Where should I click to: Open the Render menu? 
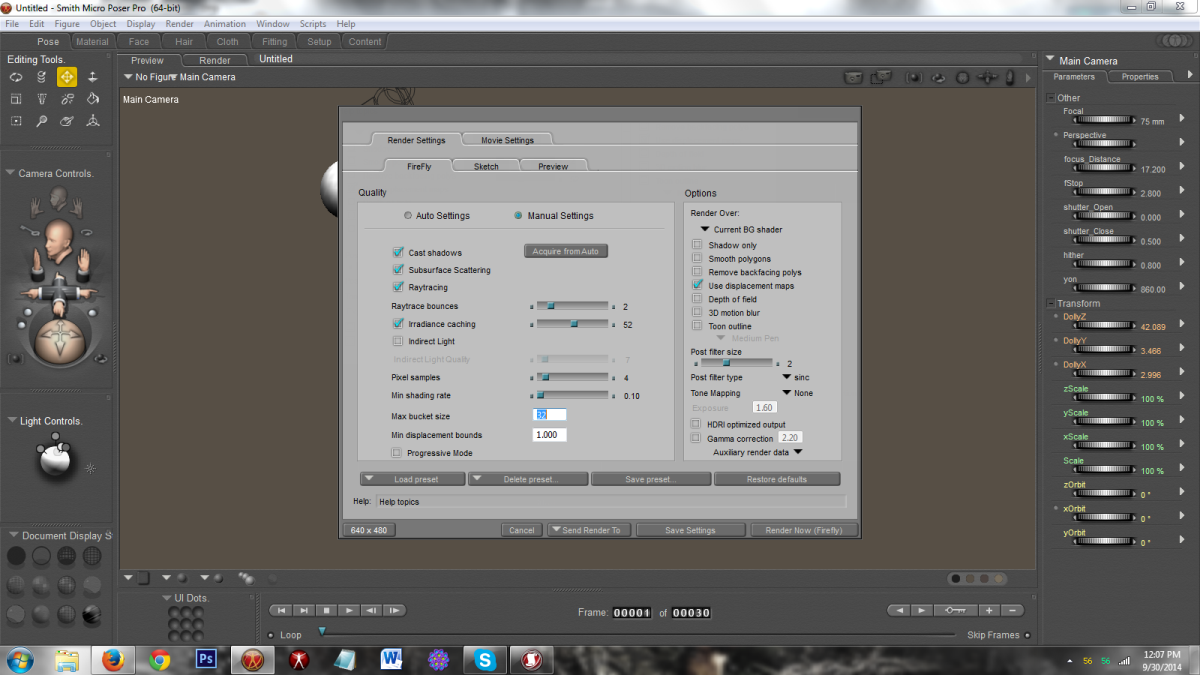click(180, 23)
